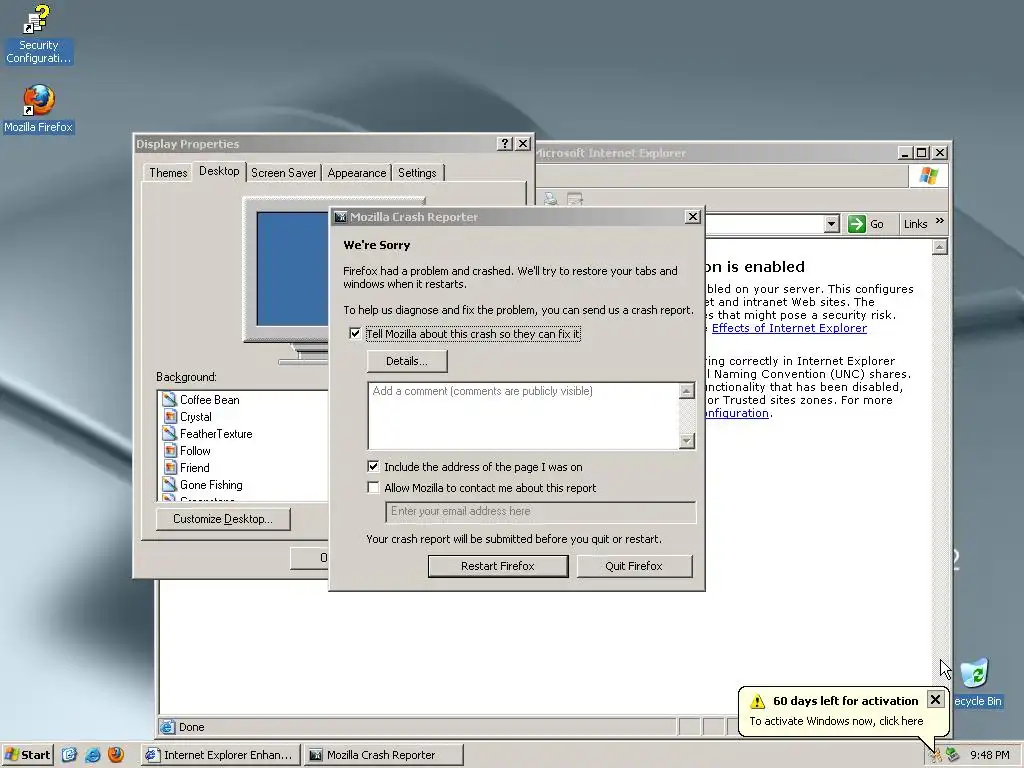
Task: Click the Windows Start button
Action: coord(27,754)
